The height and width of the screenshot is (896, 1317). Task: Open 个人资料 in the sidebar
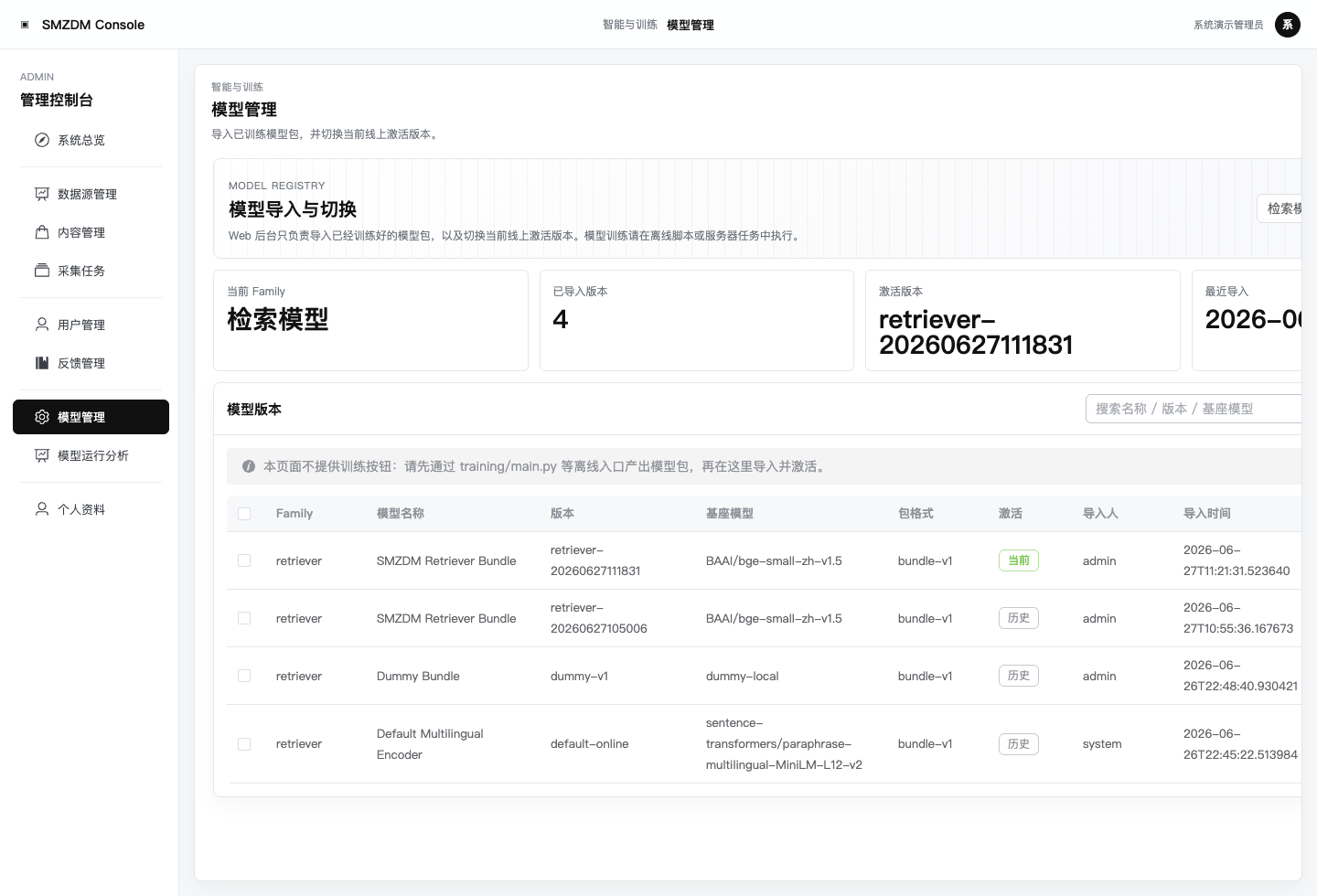pyautogui.click(x=91, y=509)
